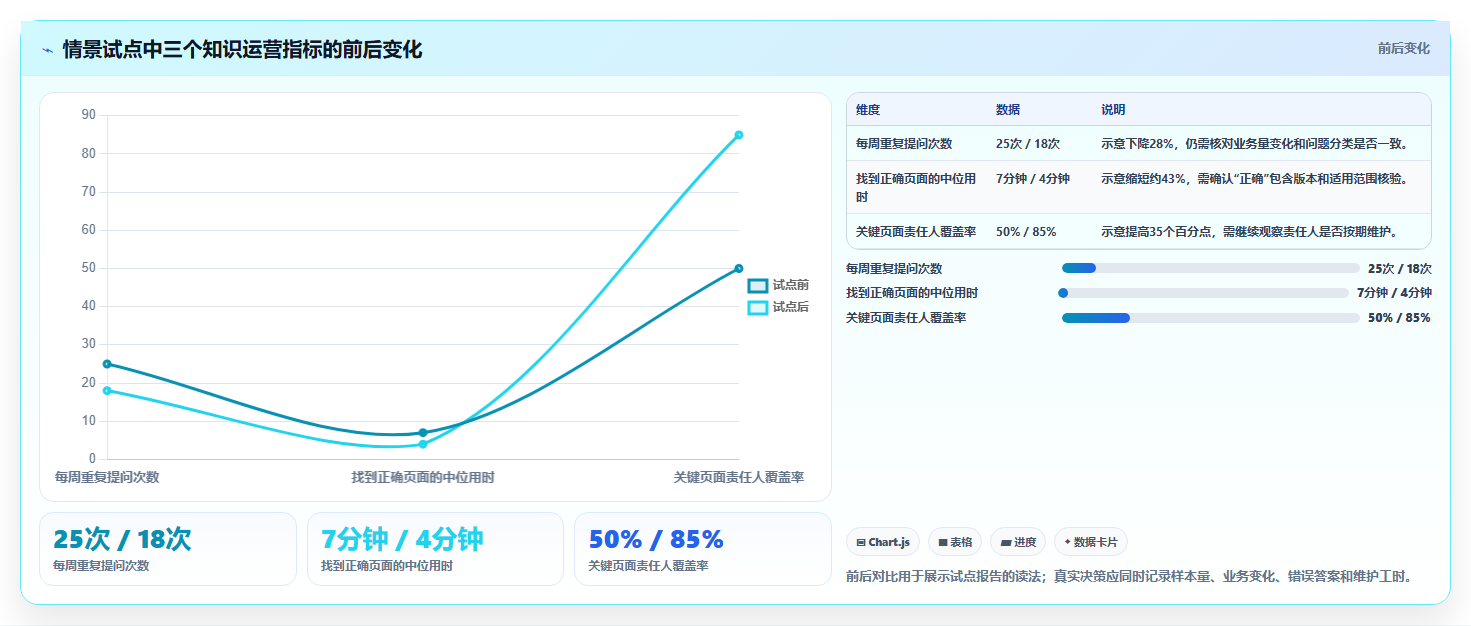Click the 说明 column header
Screen dimensions: 1471x626
point(1113,110)
